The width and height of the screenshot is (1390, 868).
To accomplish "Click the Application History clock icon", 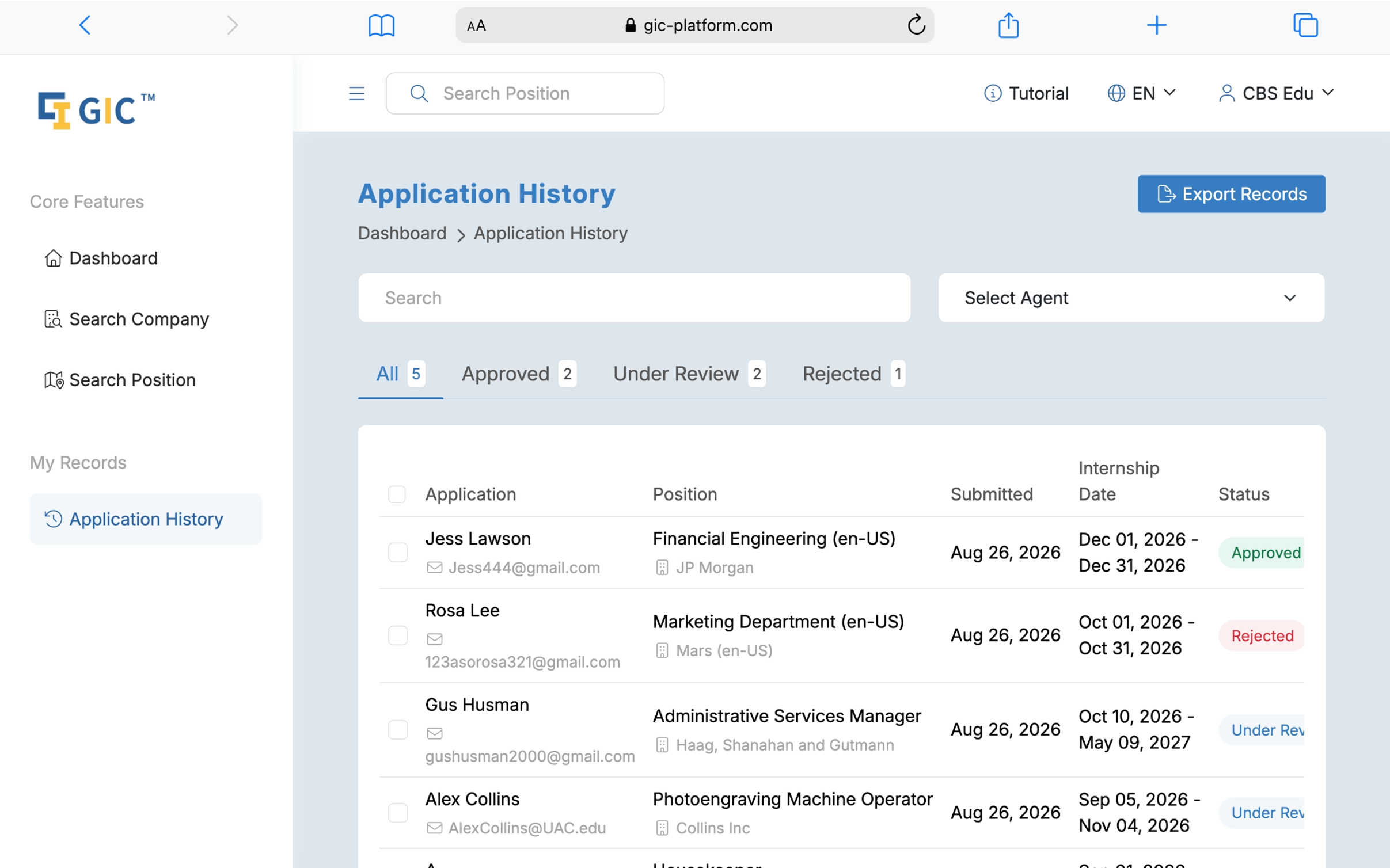I will (x=53, y=519).
